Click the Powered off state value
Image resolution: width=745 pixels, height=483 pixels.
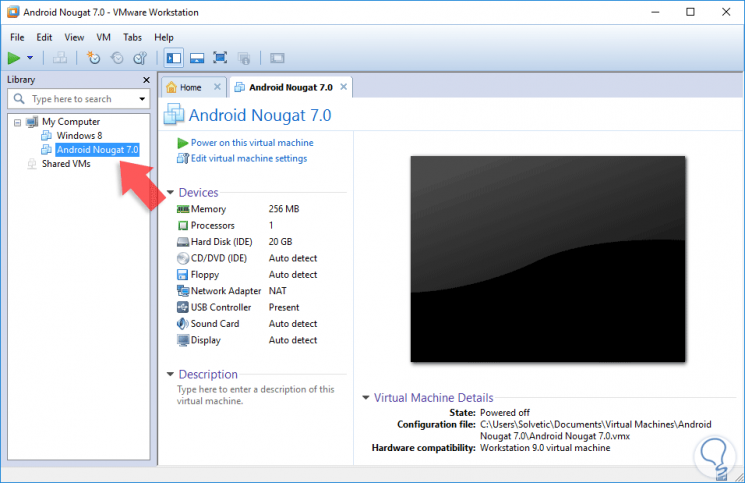pos(505,413)
